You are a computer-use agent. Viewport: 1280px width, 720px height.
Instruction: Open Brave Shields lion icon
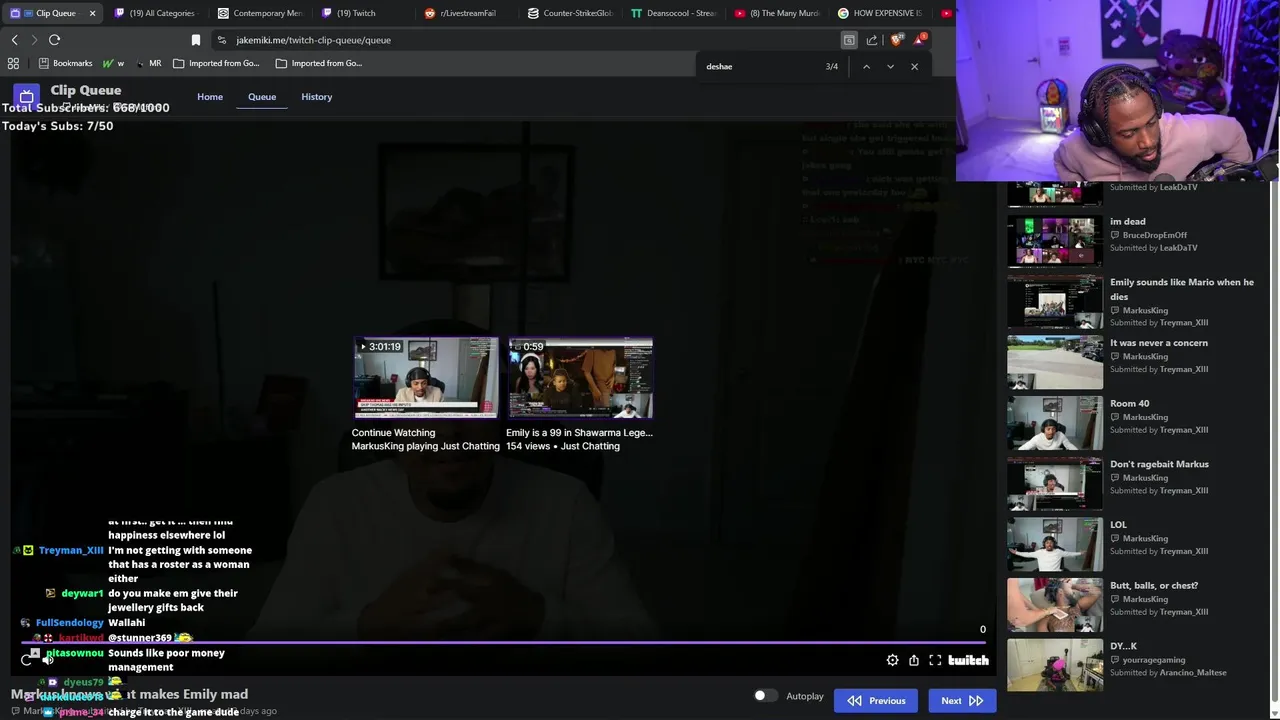point(897,40)
